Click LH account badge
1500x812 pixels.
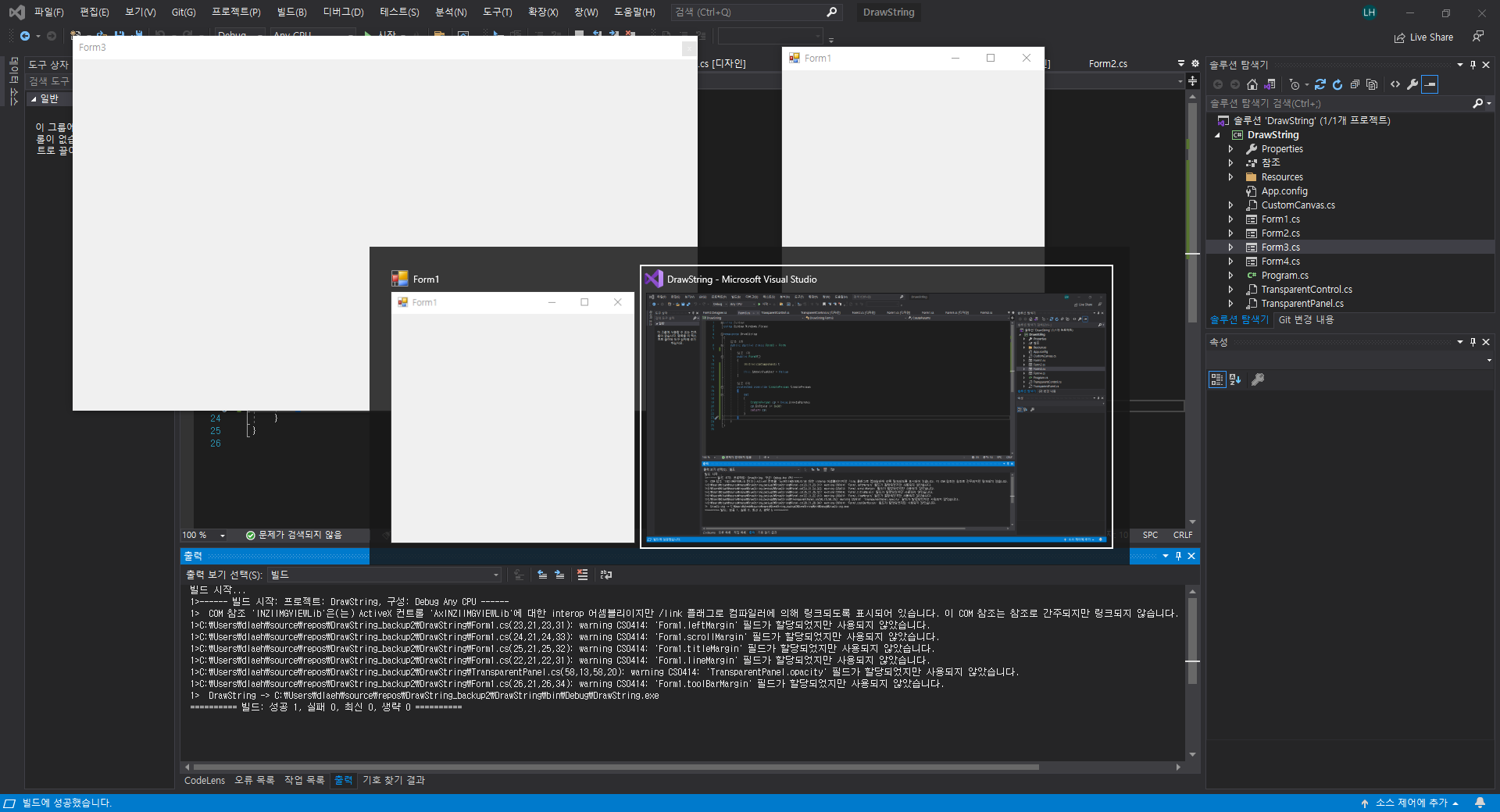tap(1369, 12)
